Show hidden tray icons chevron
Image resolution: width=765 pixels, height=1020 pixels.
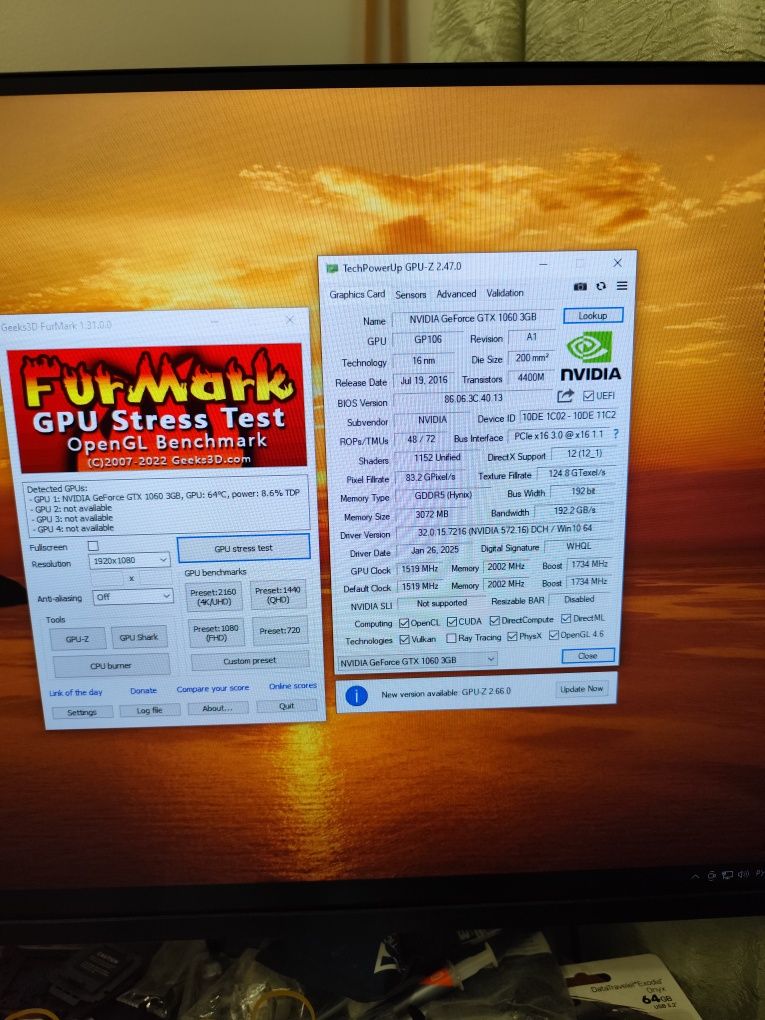pyautogui.click(x=695, y=877)
